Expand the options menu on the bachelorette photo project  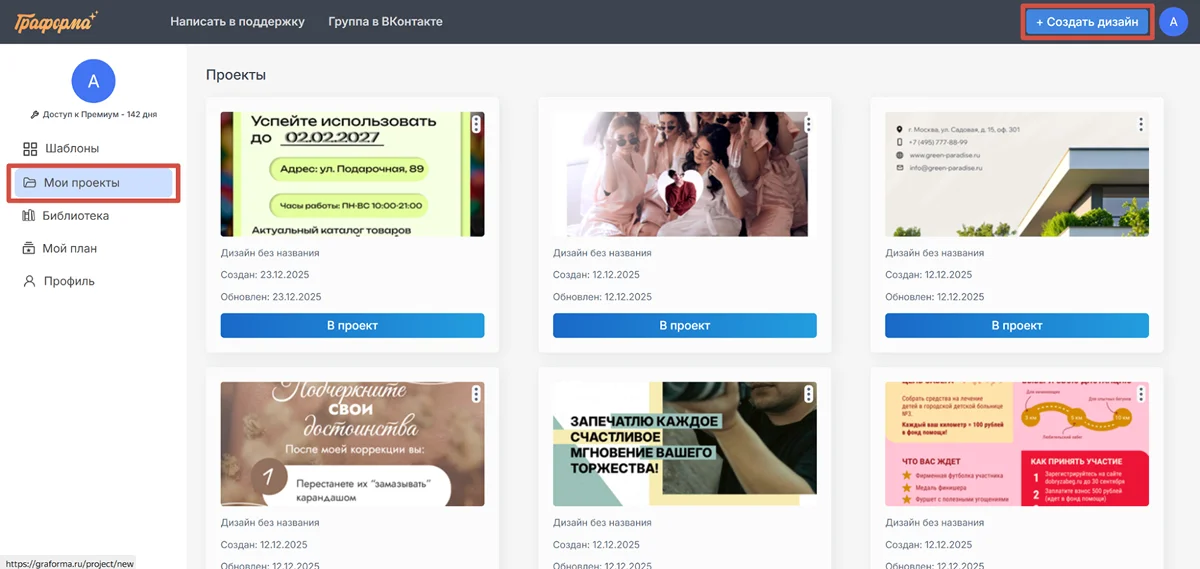(x=808, y=124)
